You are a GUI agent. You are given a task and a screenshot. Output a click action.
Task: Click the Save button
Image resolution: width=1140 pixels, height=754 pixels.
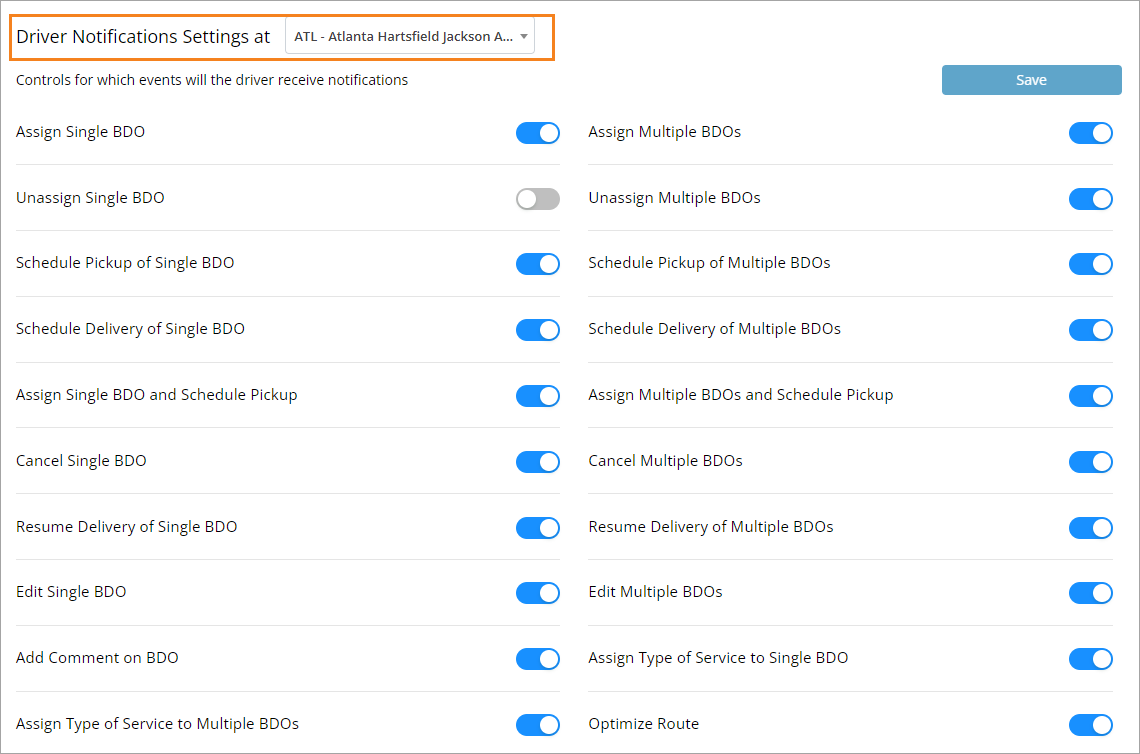[x=1031, y=80]
